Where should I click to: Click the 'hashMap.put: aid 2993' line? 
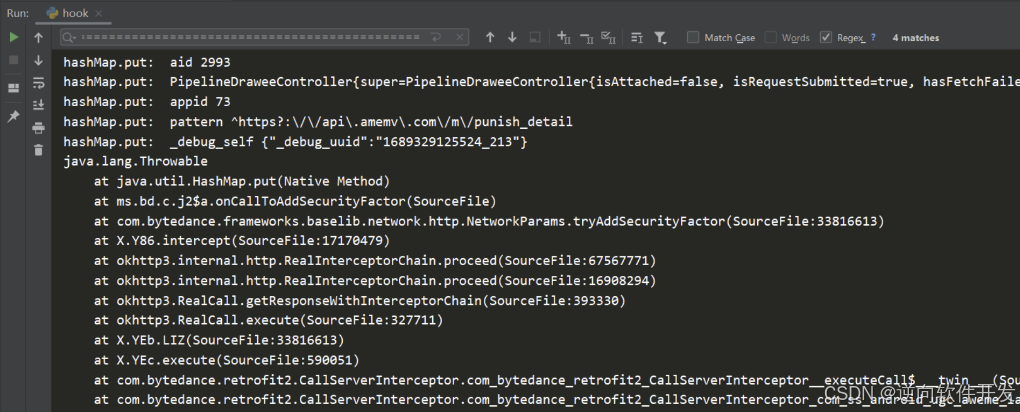[x=147, y=62]
